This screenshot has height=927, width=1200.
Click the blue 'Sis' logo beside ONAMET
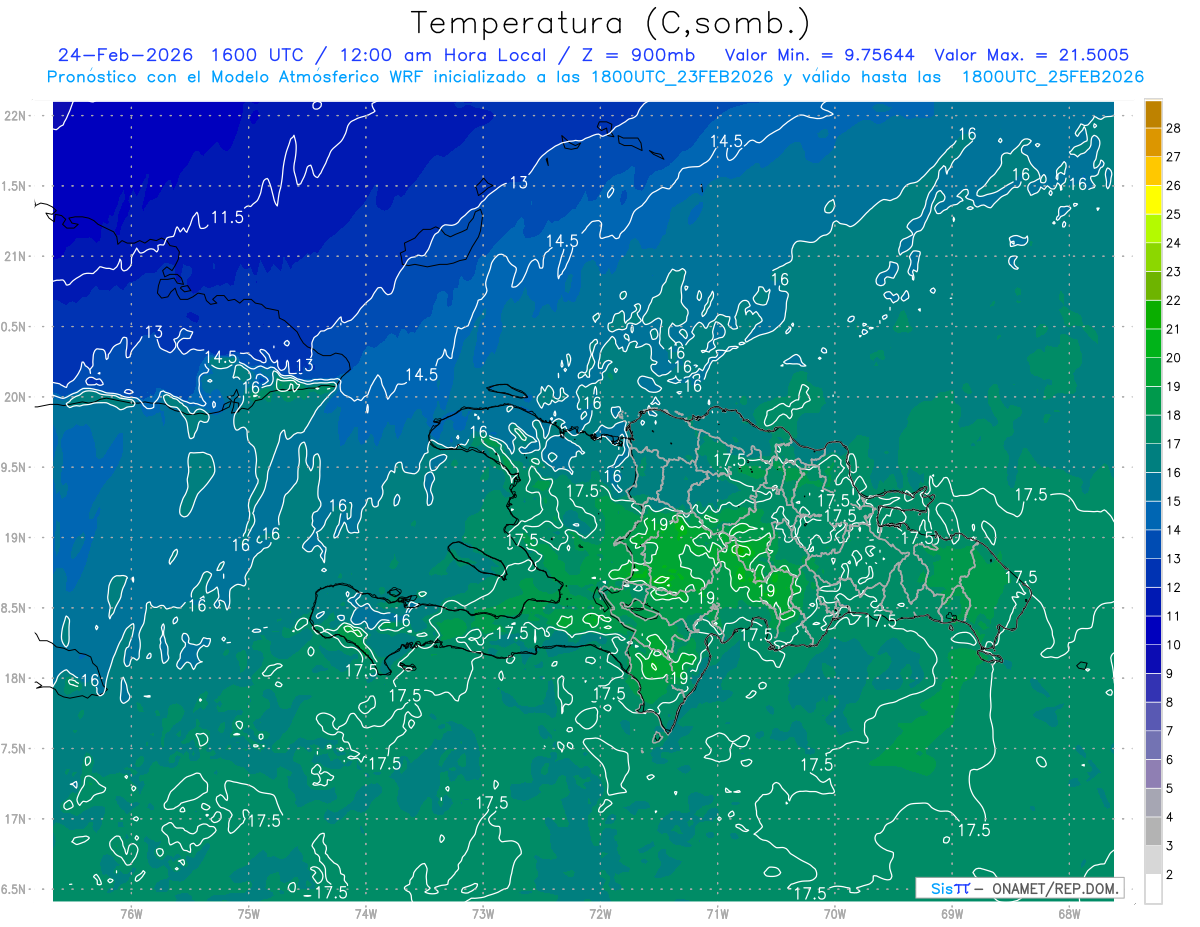pyautogui.click(x=940, y=888)
